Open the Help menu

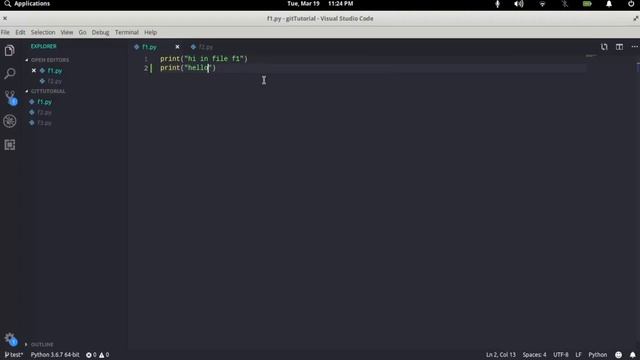point(151,32)
